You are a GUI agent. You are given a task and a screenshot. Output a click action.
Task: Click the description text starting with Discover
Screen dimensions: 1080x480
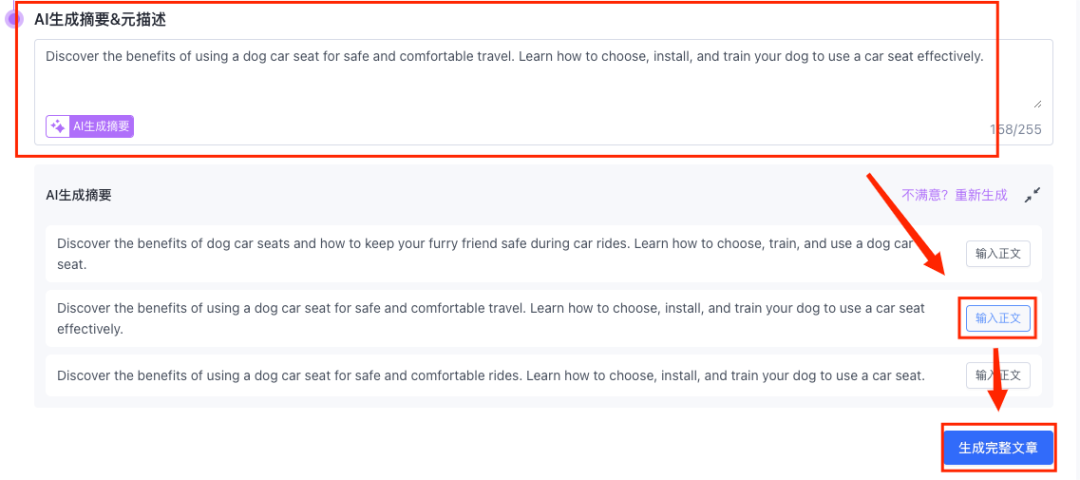tap(514, 56)
